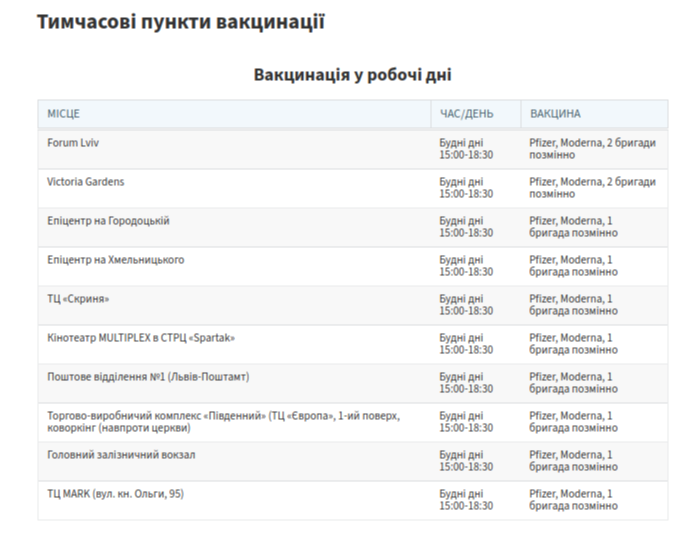Select the 'Поштове відділення №1 (Львів-Поштамт)' cell

coord(234,383)
